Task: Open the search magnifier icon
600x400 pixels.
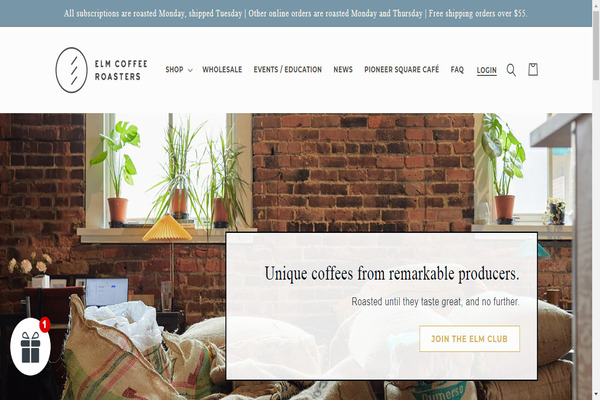Action: coord(511,70)
